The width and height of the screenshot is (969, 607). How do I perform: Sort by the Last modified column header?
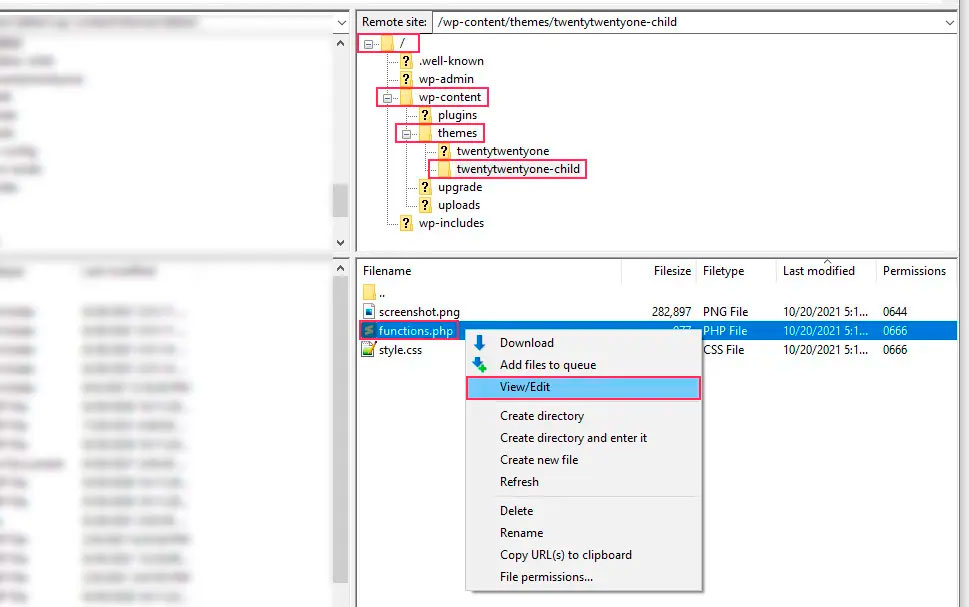tap(818, 271)
